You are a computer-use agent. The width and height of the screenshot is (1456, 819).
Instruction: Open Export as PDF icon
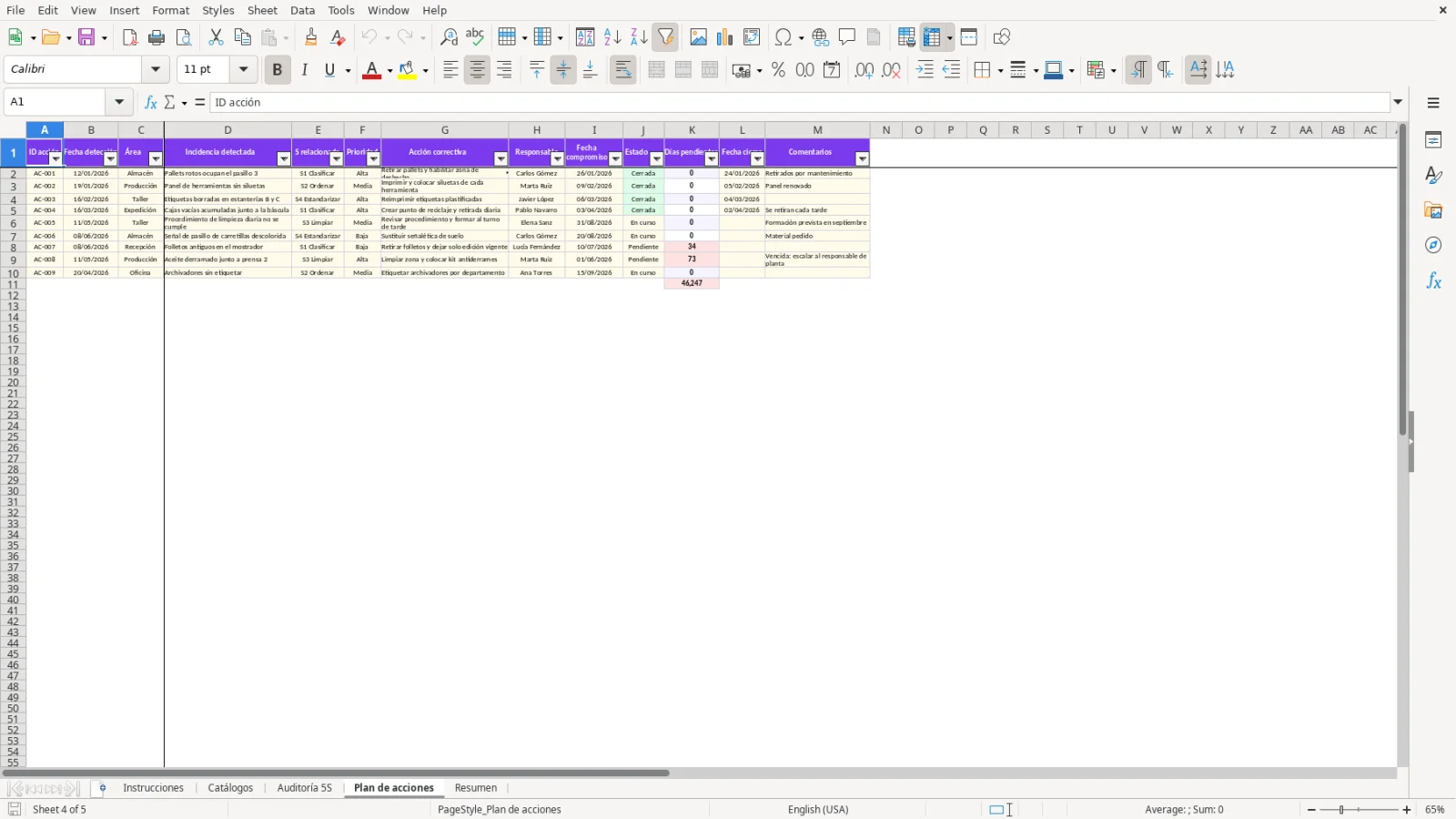(x=130, y=37)
